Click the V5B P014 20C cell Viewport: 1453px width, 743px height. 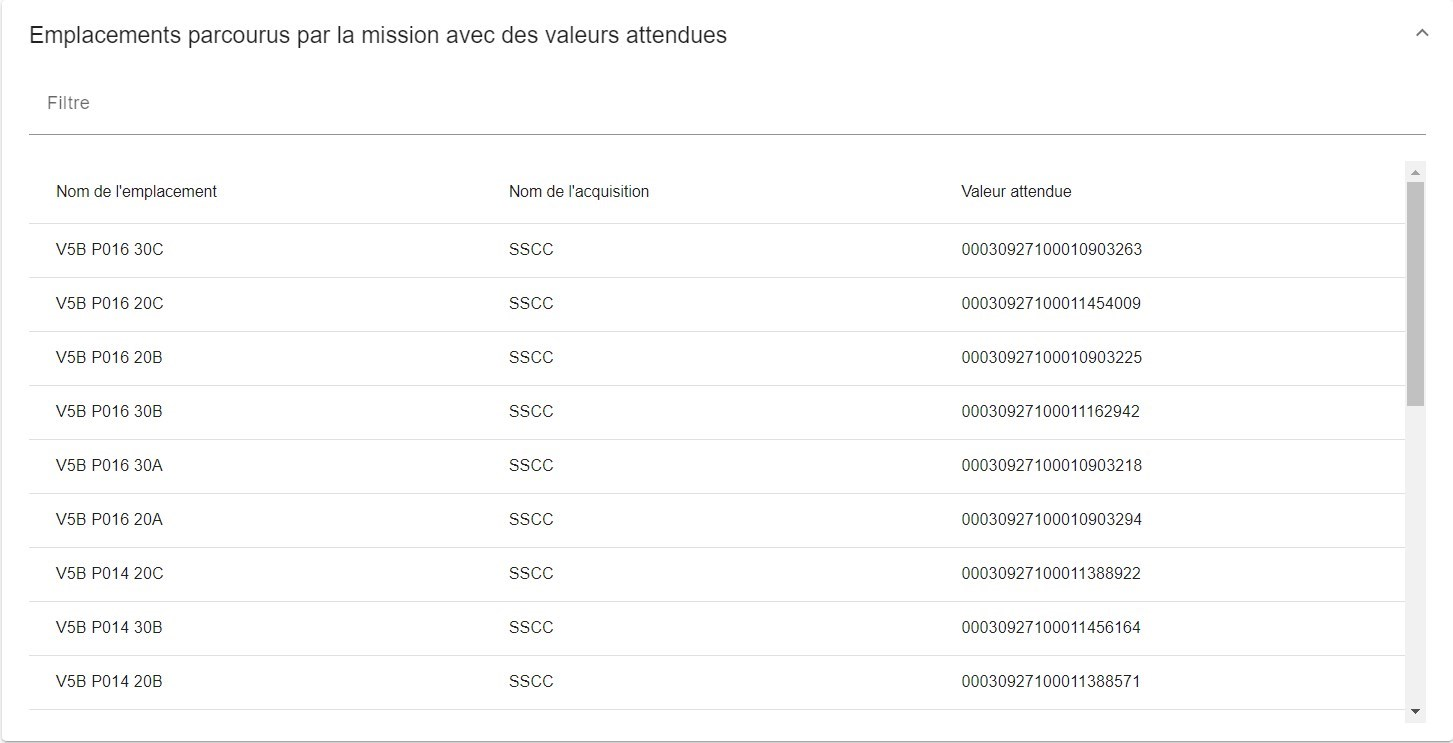[110, 574]
